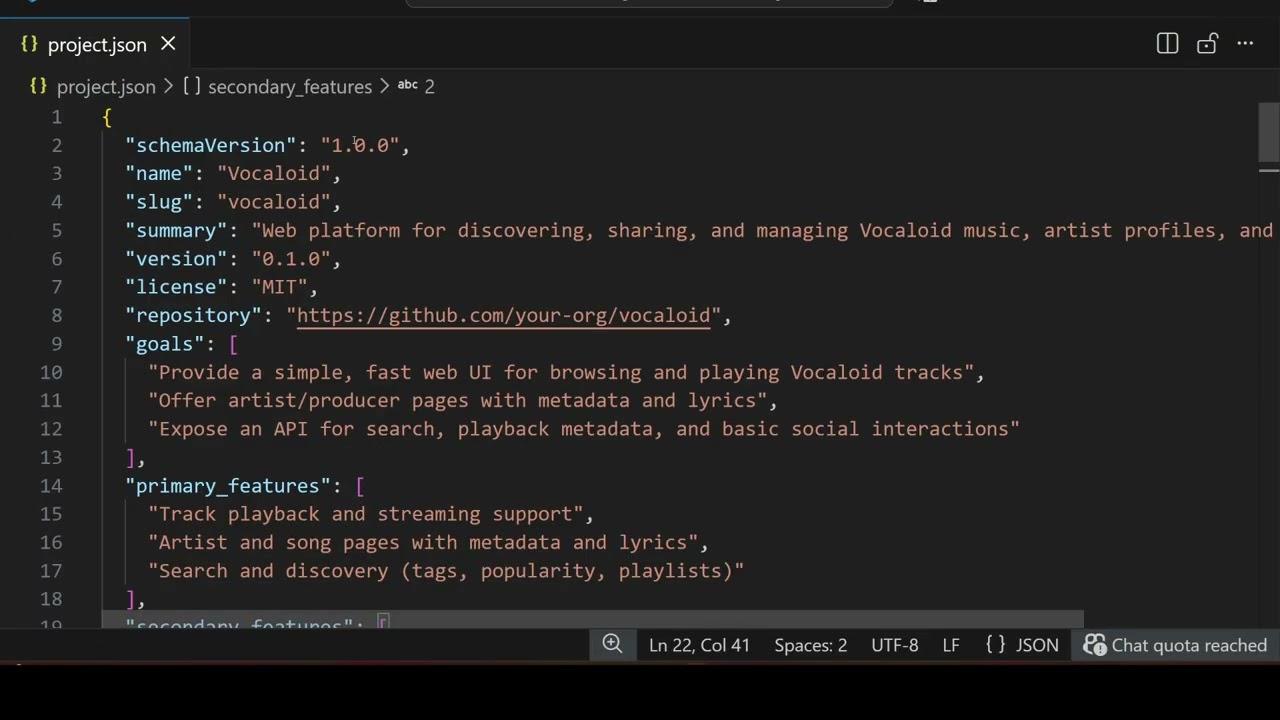The width and height of the screenshot is (1280, 720).
Task: Go to line via Ln 22, Col 41
Action: coord(699,645)
